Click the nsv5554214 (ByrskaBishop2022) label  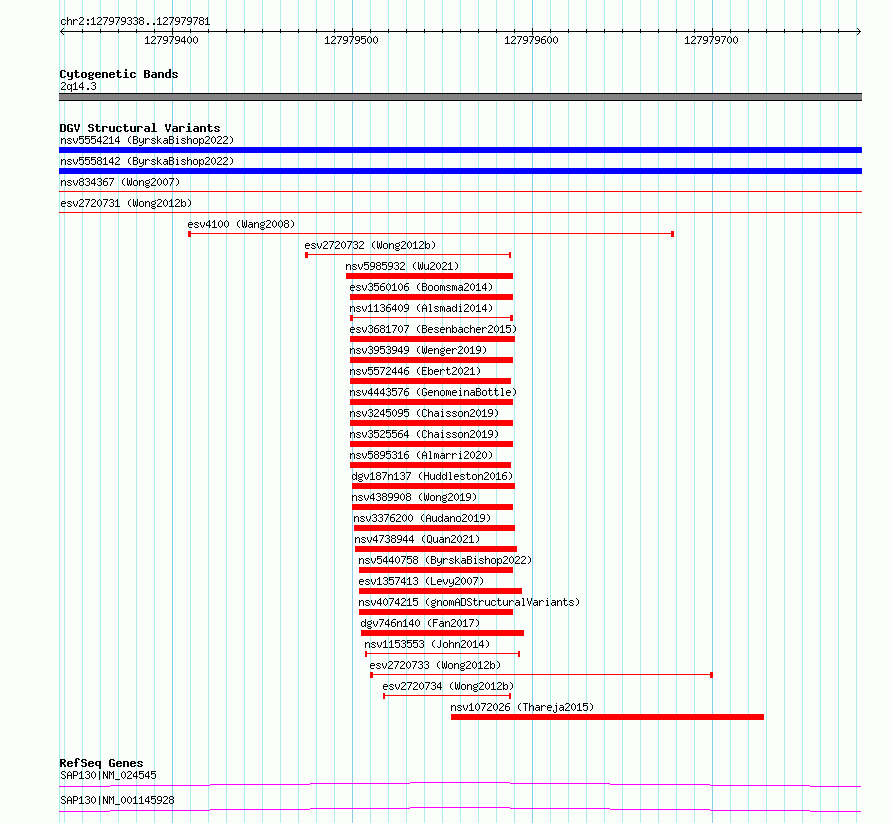(147, 140)
